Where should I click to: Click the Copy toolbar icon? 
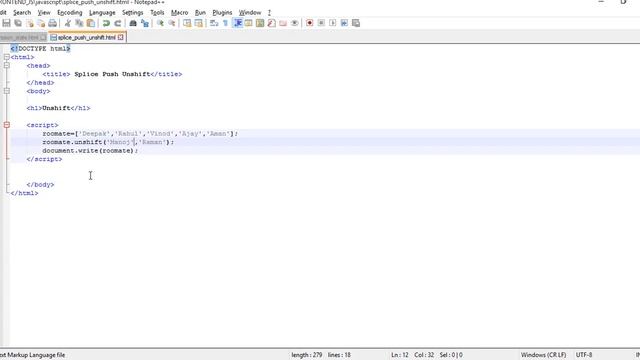79,23
